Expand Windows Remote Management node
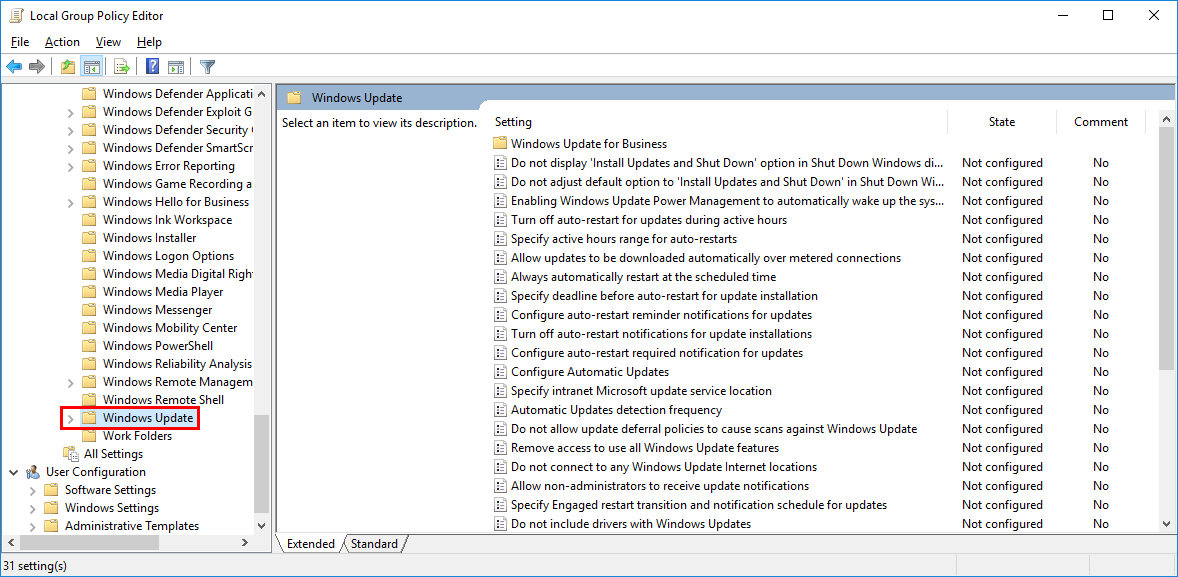1178x577 pixels. point(70,382)
